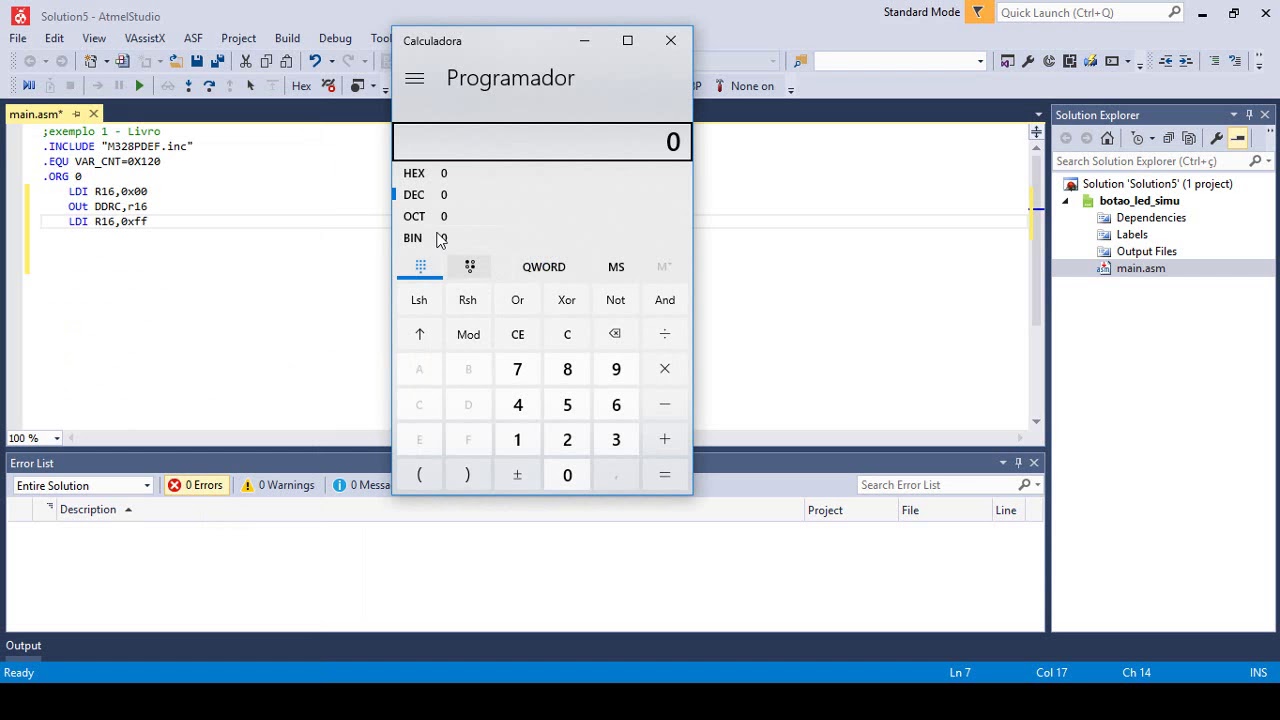This screenshot has height=720, width=1280.
Task: Click the backspace key in Calculator
Action: click(615, 334)
